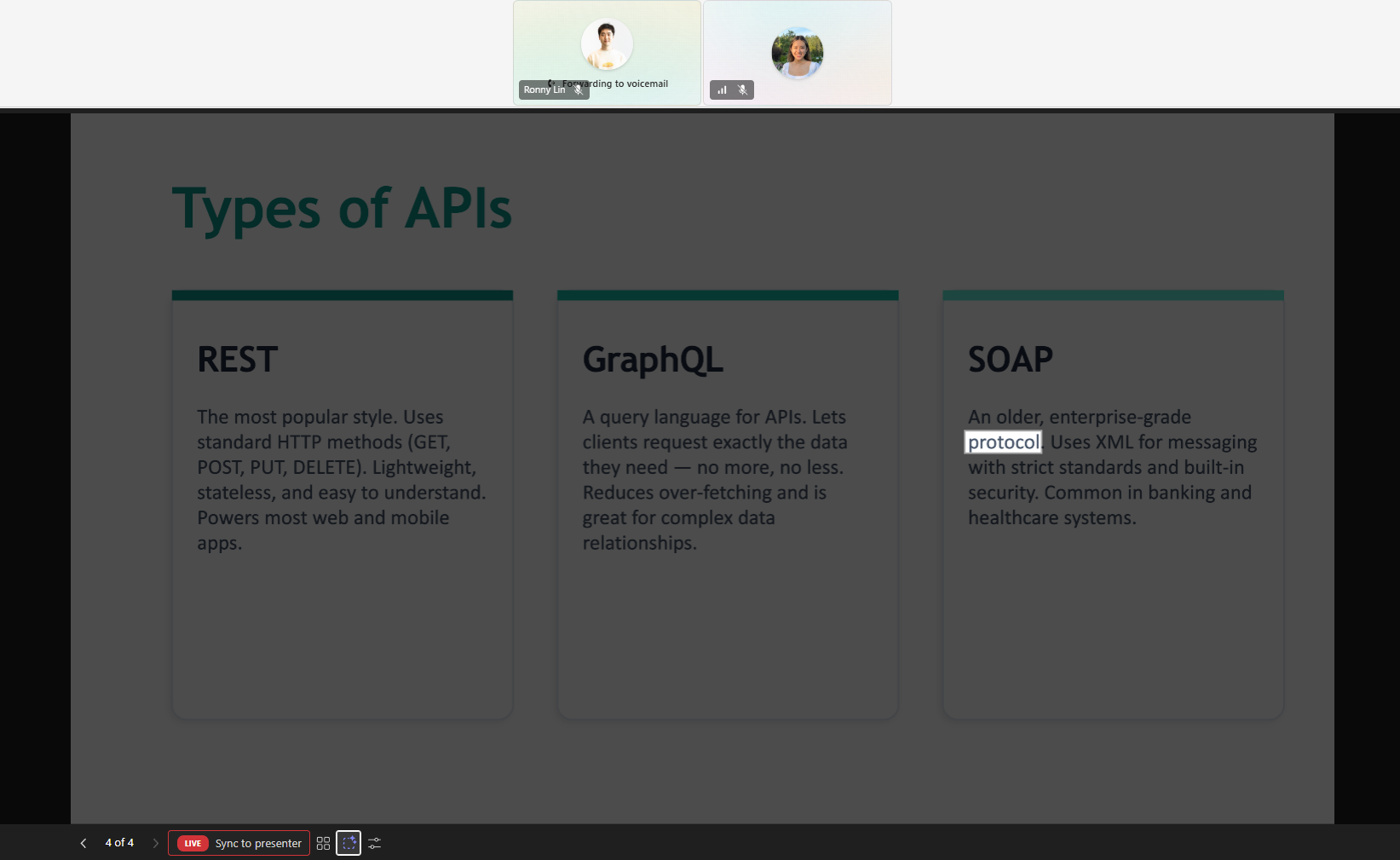The height and width of the screenshot is (860, 1400).
Task: Click the green bar atop the GraphQL card
Action: pos(728,295)
